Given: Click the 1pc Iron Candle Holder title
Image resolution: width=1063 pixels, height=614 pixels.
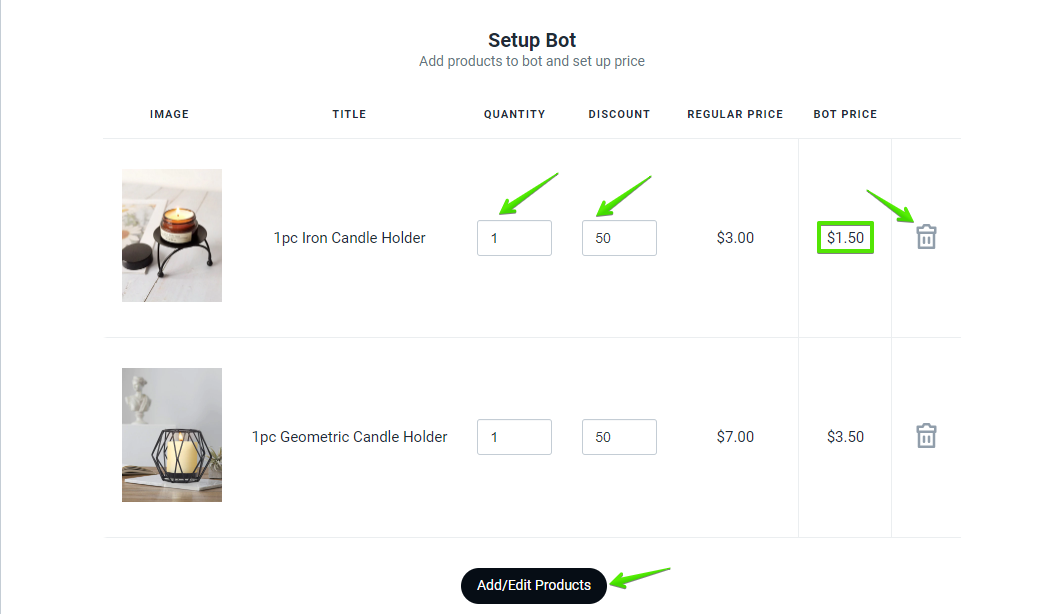Looking at the screenshot, I should (x=350, y=238).
